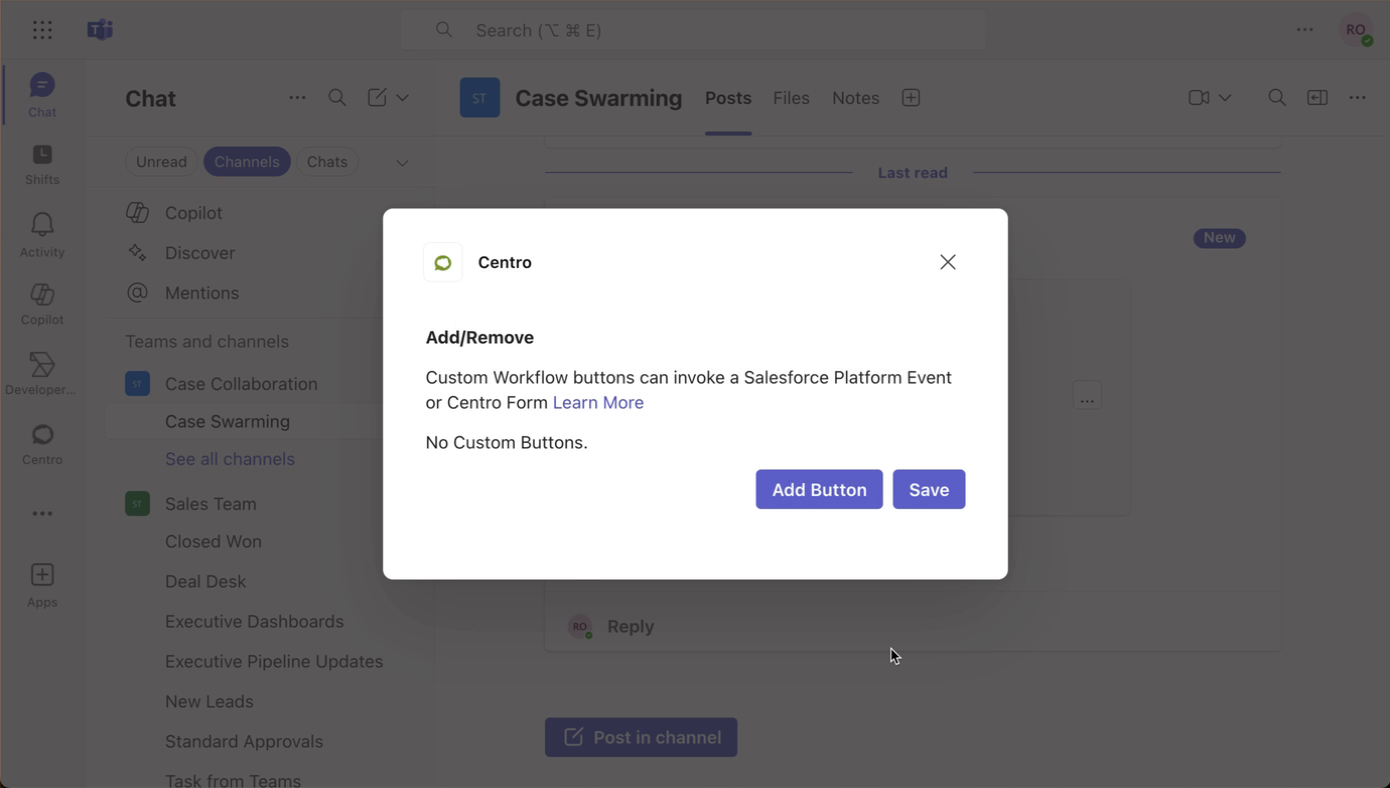Open RO profile avatar menu

point(1356,30)
